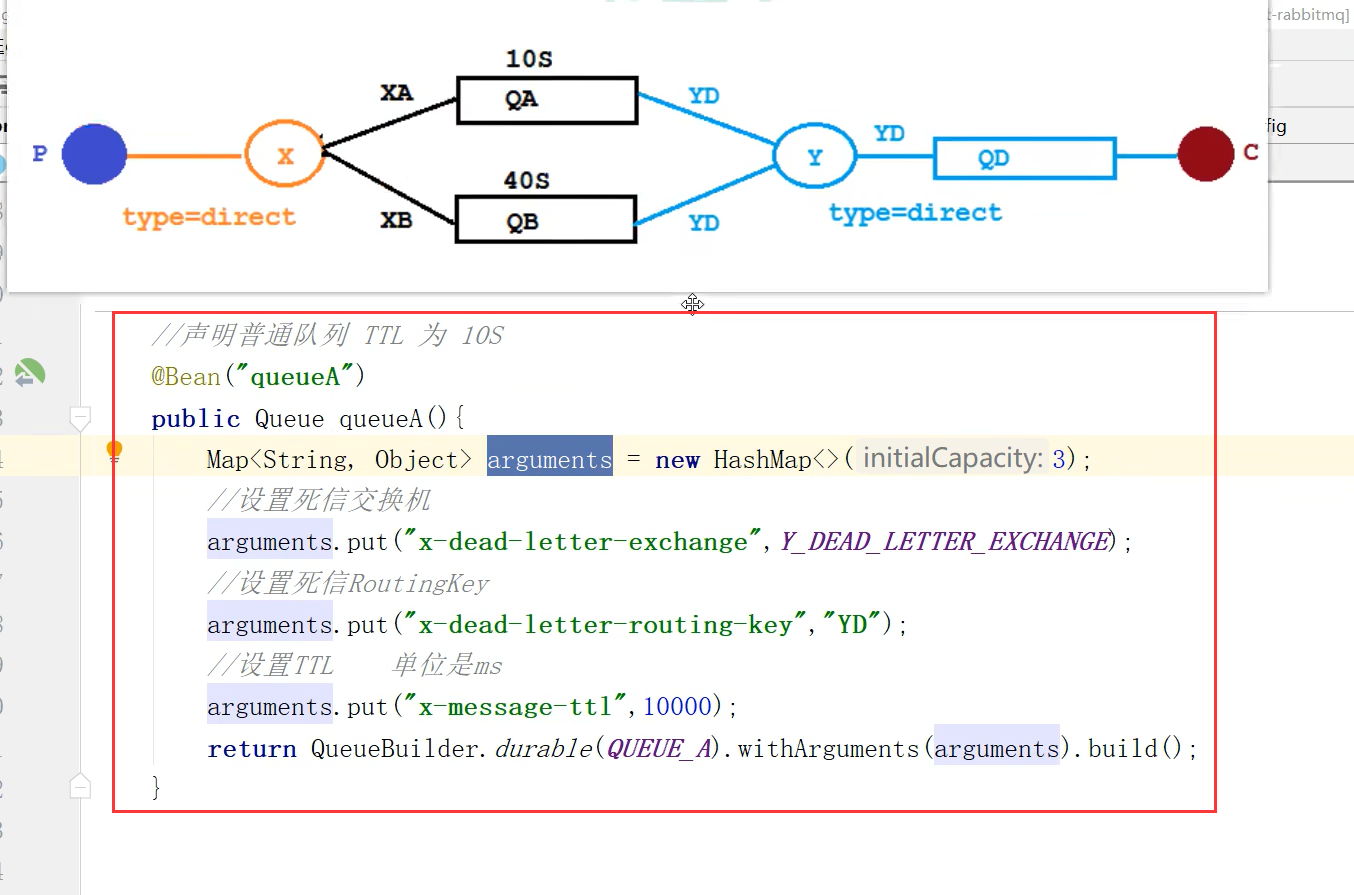Click the 10S label above QA
Screen dimensions: 1354x895
click(529, 60)
